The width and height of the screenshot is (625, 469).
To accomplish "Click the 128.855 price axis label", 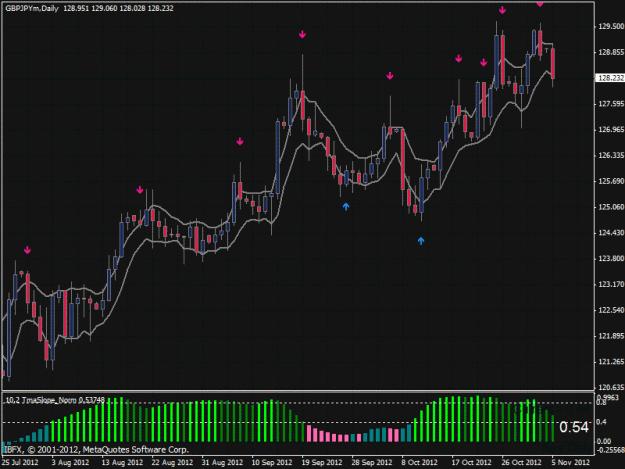I will pyautogui.click(x=611, y=52).
